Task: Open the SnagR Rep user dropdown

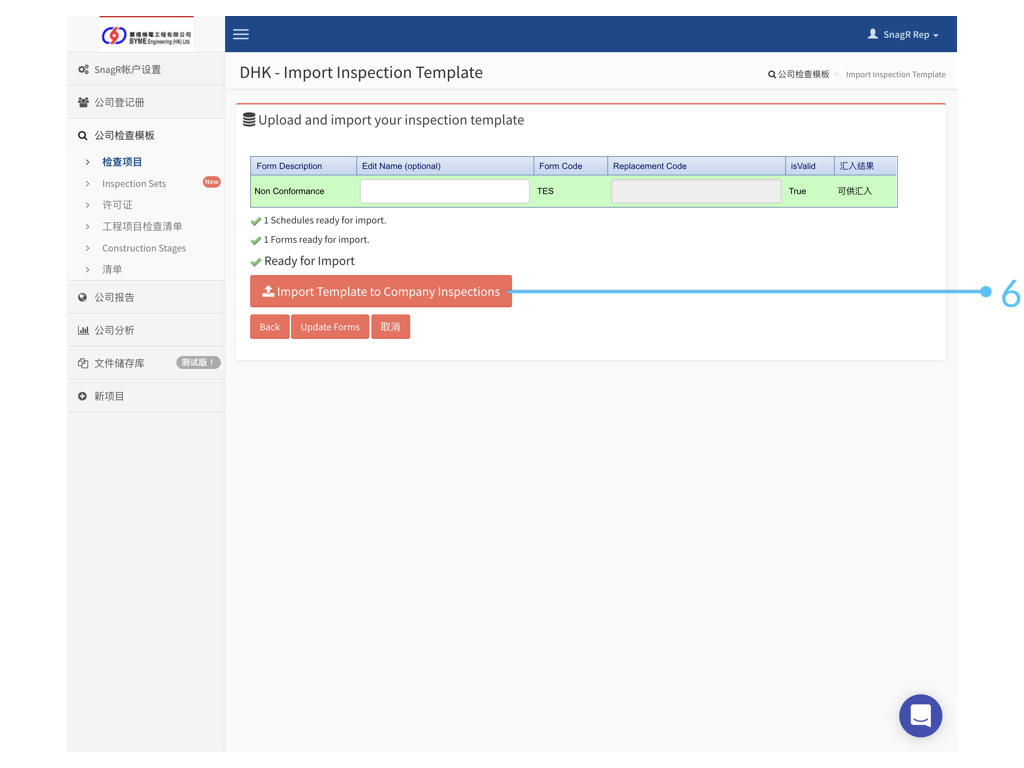Action: [903, 35]
